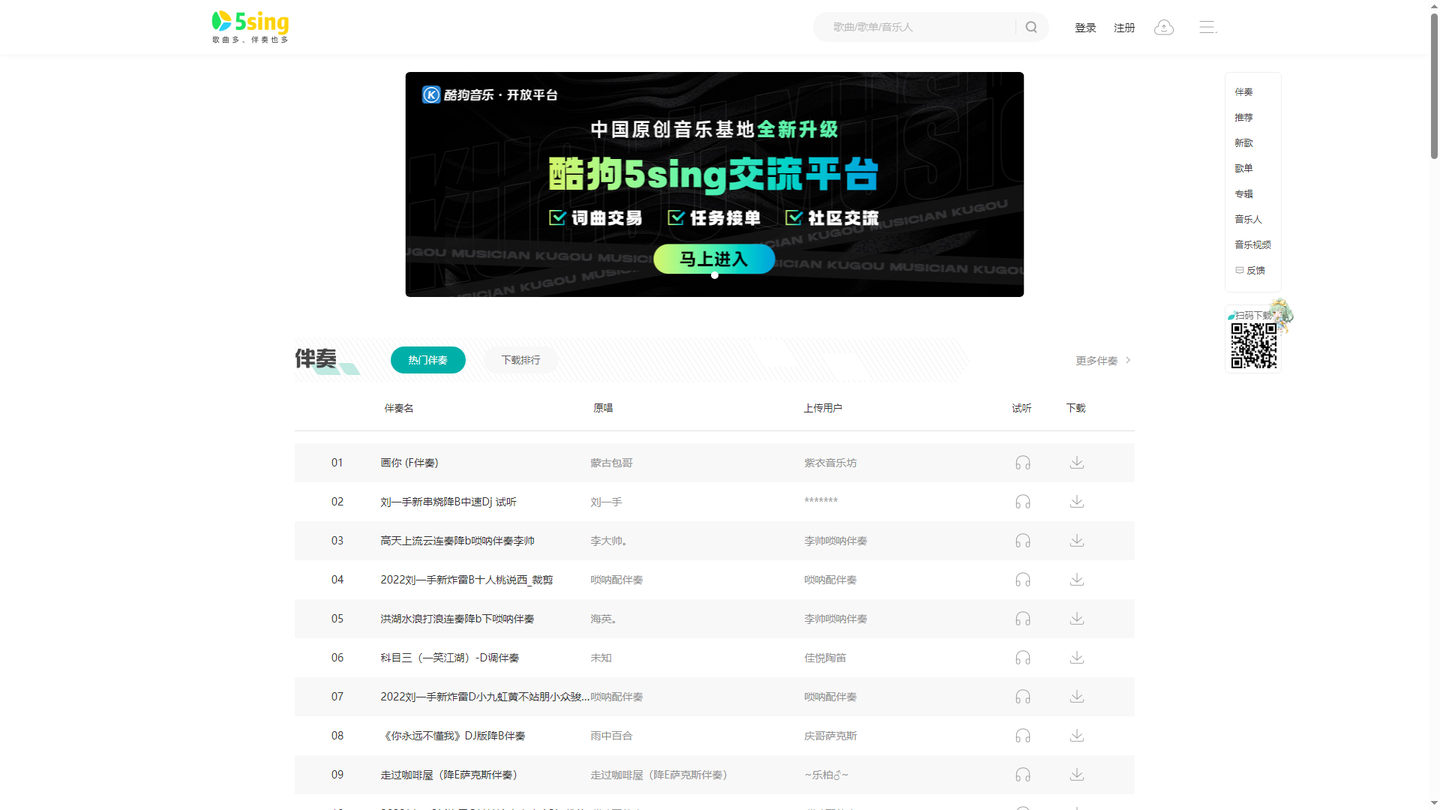This screenshot has width=1440, height=810.
Task: Preview 画你 (F伴奏) with headphone icon
Action: coord(1023,463)
